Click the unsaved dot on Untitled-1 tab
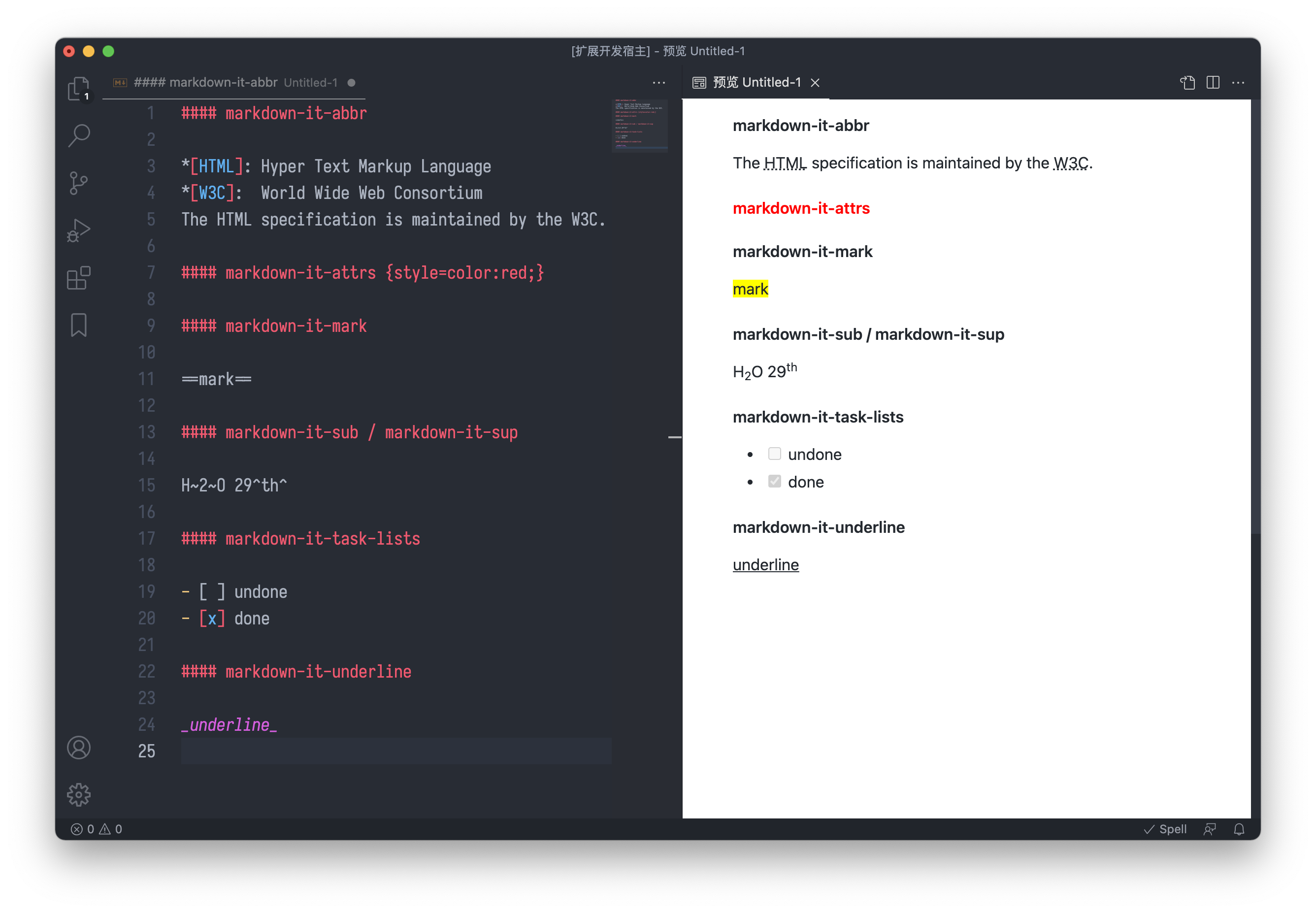The image size is (1316, 913). (x=351, y=83)
